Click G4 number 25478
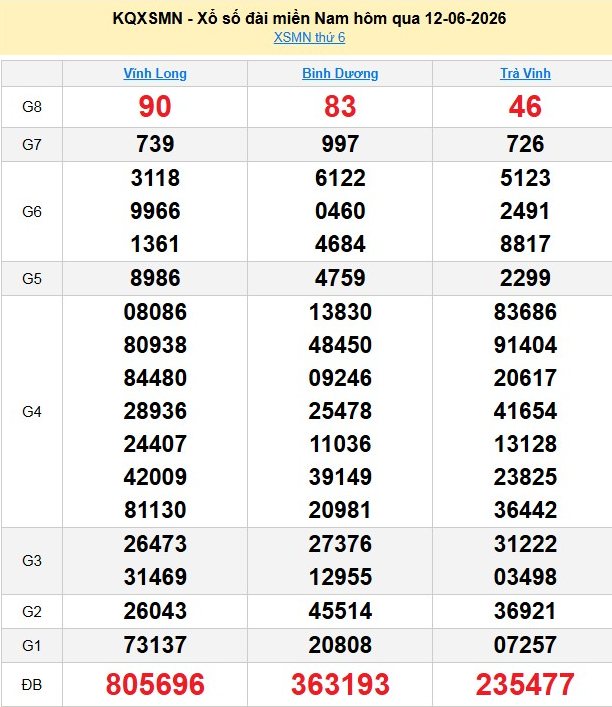This screenshot has height=707, width=612. [x=340, y=411]
